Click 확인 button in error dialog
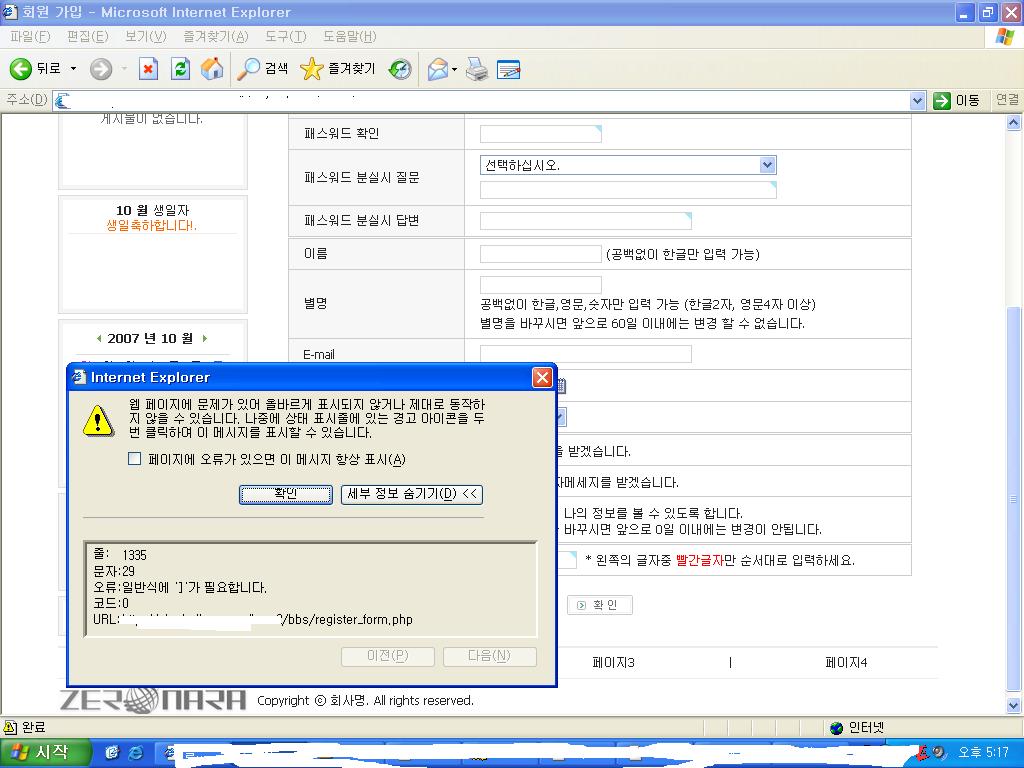 click(x=286, y=494)
